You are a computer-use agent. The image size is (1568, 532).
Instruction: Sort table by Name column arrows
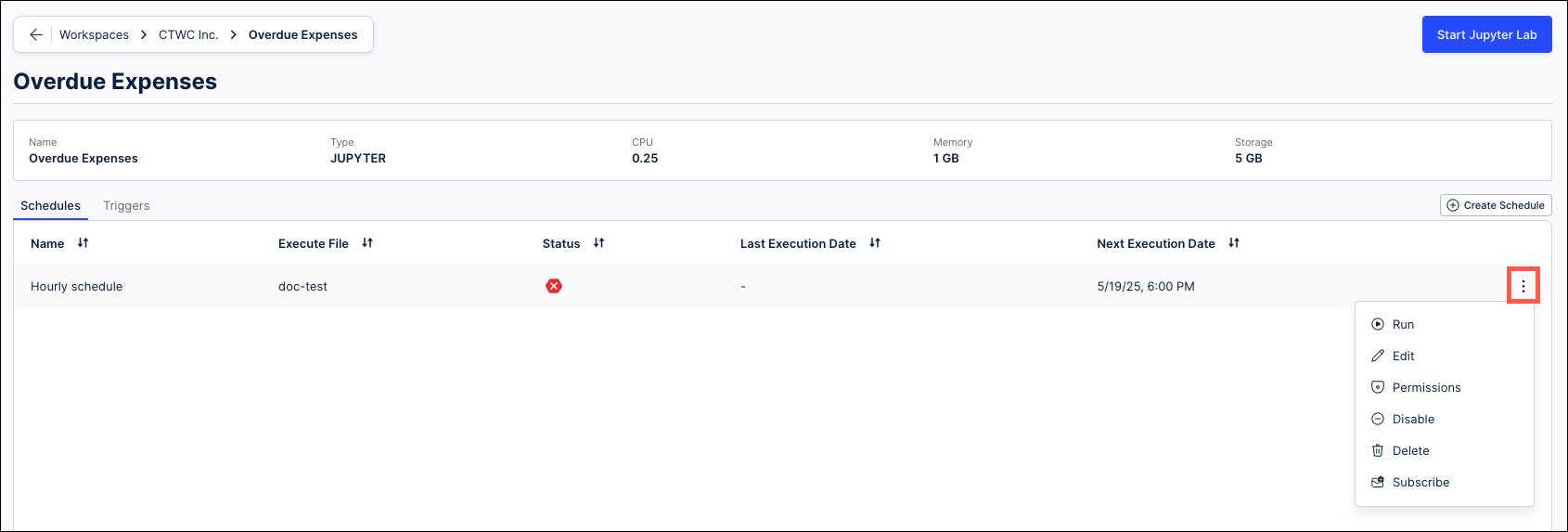coord(83,243)
